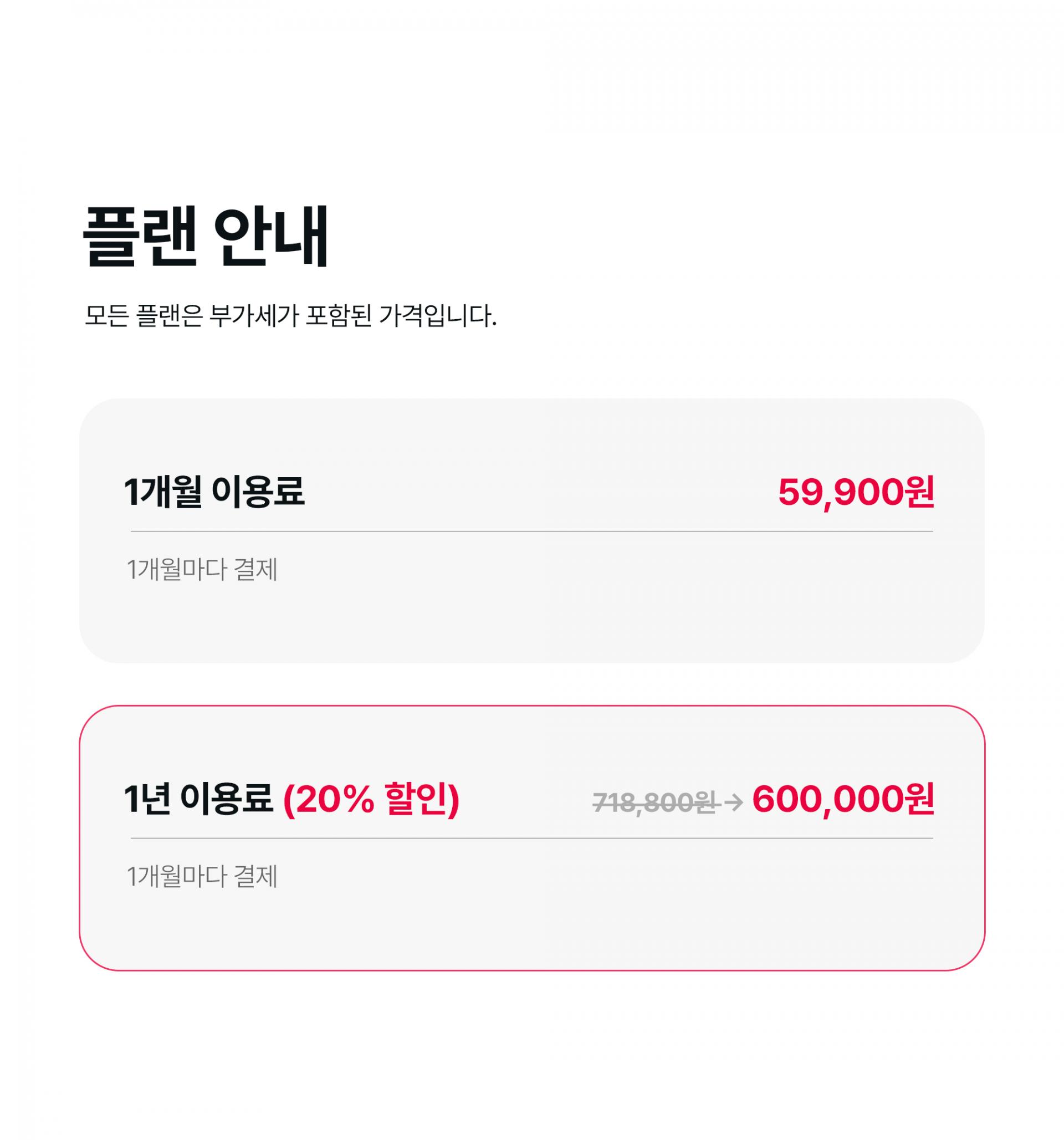Click 1개월마다 결제 in the yearly card

(202, 877)
